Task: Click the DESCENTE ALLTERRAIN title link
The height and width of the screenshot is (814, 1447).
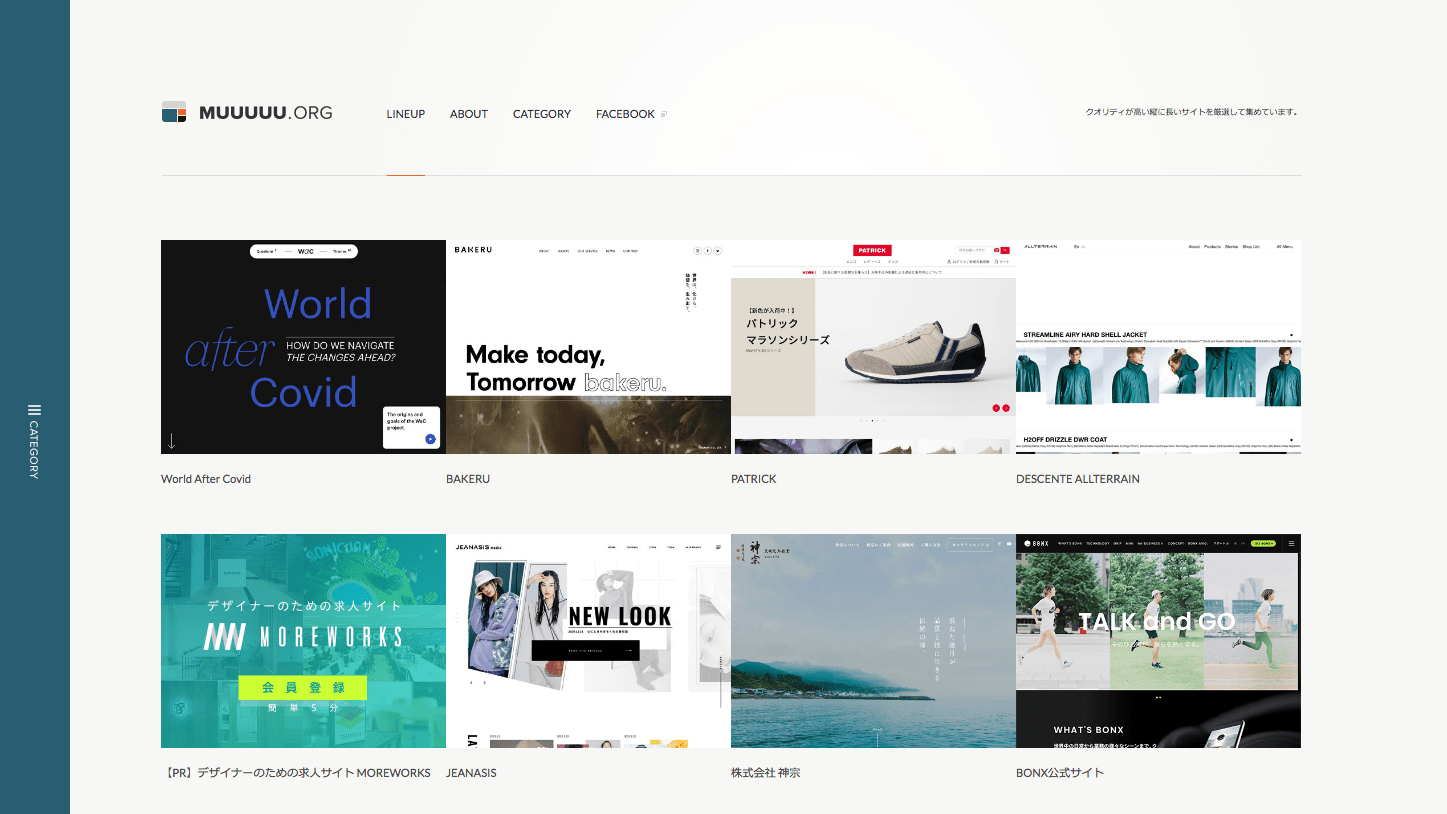Action: point(1078,479)
